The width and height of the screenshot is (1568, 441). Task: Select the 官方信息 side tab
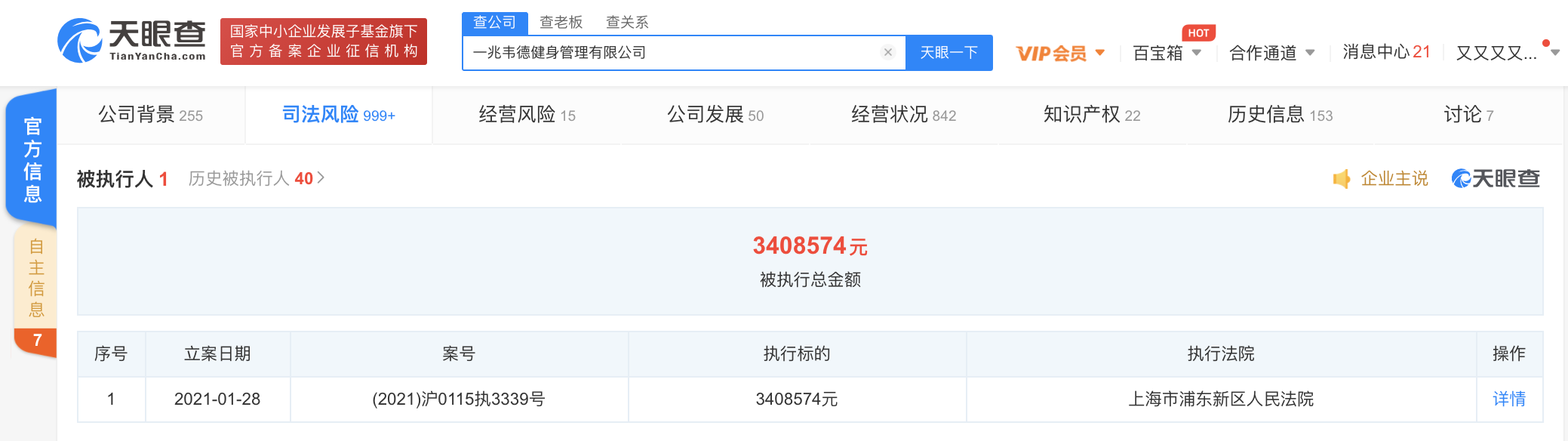[32, 159]
